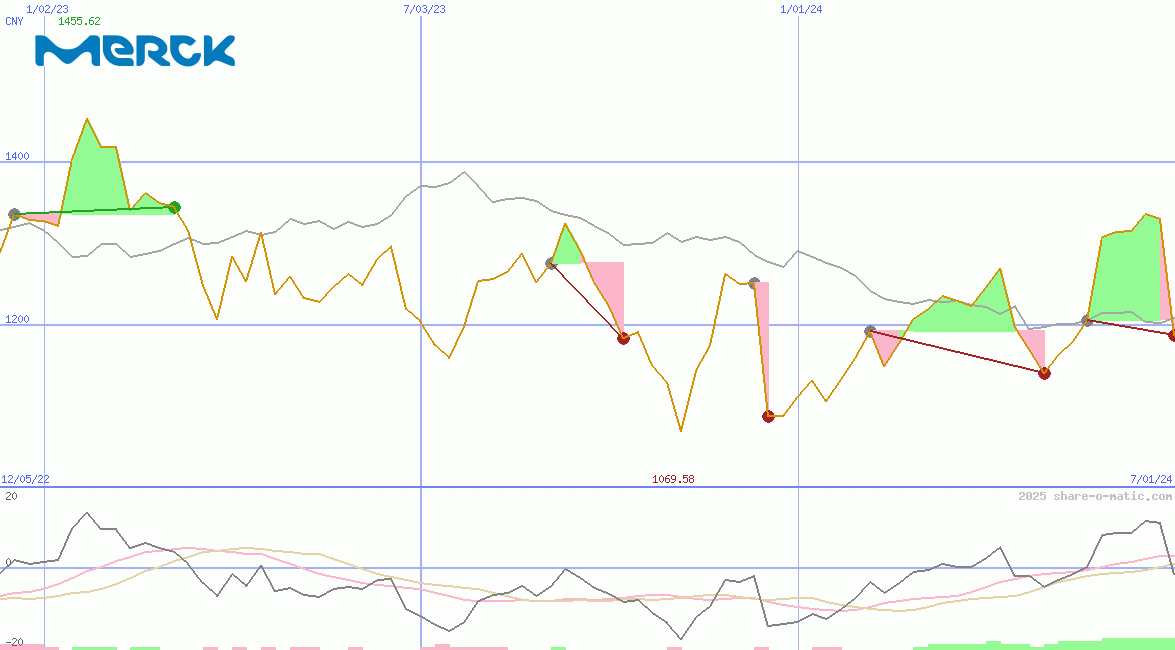Click the CNY currency label
The image size is (1175, 650).
[14, 21]
